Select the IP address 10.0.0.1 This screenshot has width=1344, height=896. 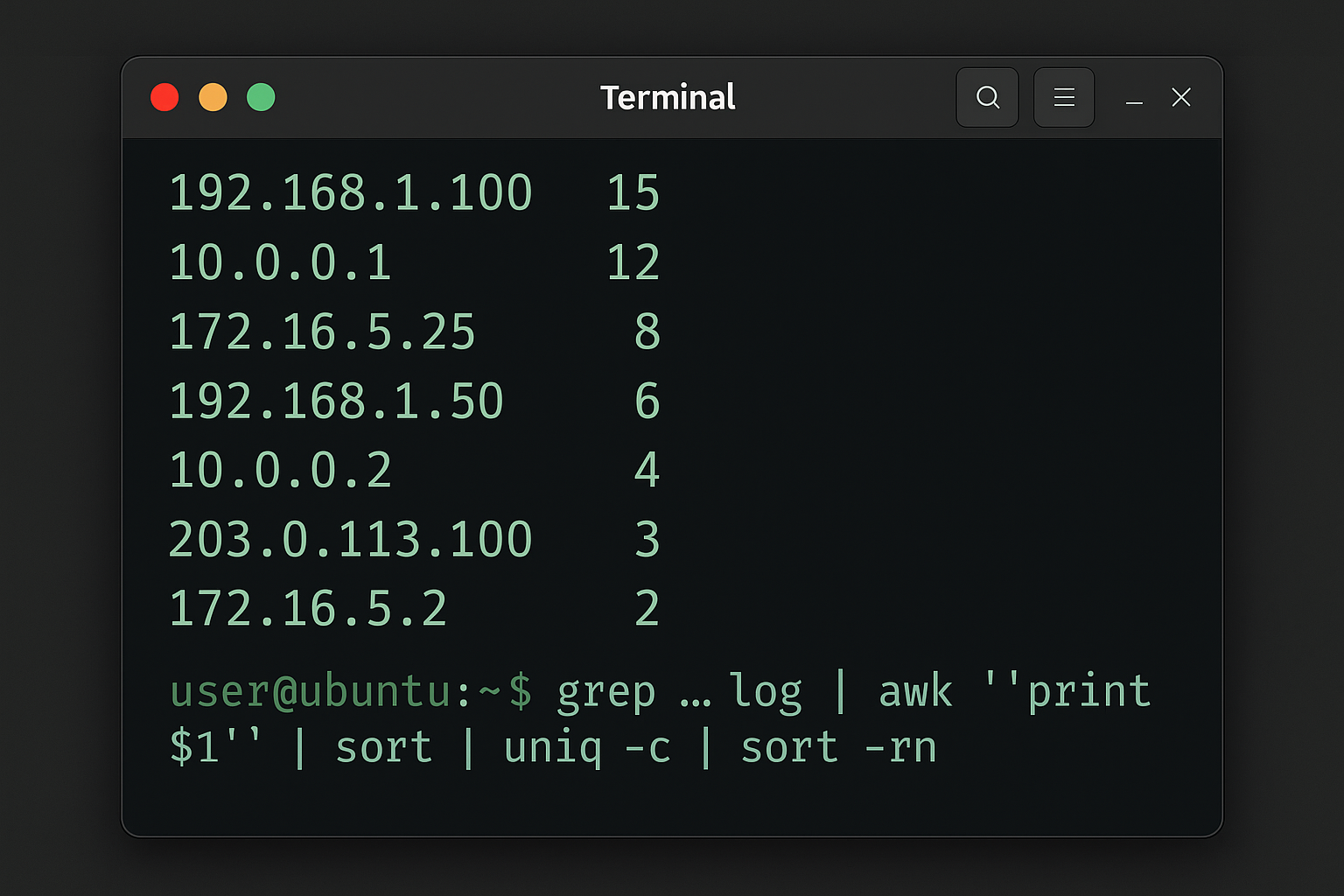pyautogui.click(x=280, y=262)
